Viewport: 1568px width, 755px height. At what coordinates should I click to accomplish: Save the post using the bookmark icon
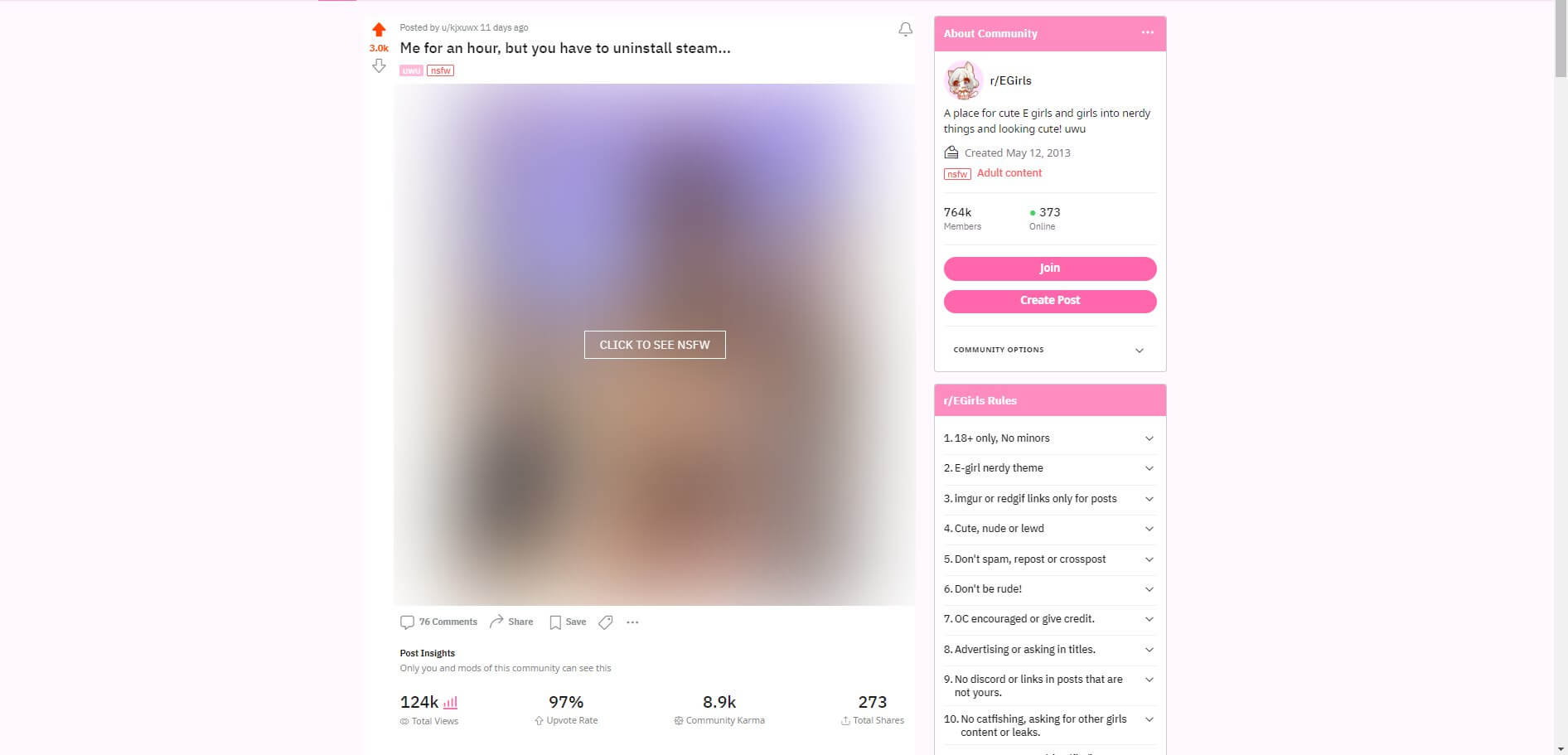[568, 622]
